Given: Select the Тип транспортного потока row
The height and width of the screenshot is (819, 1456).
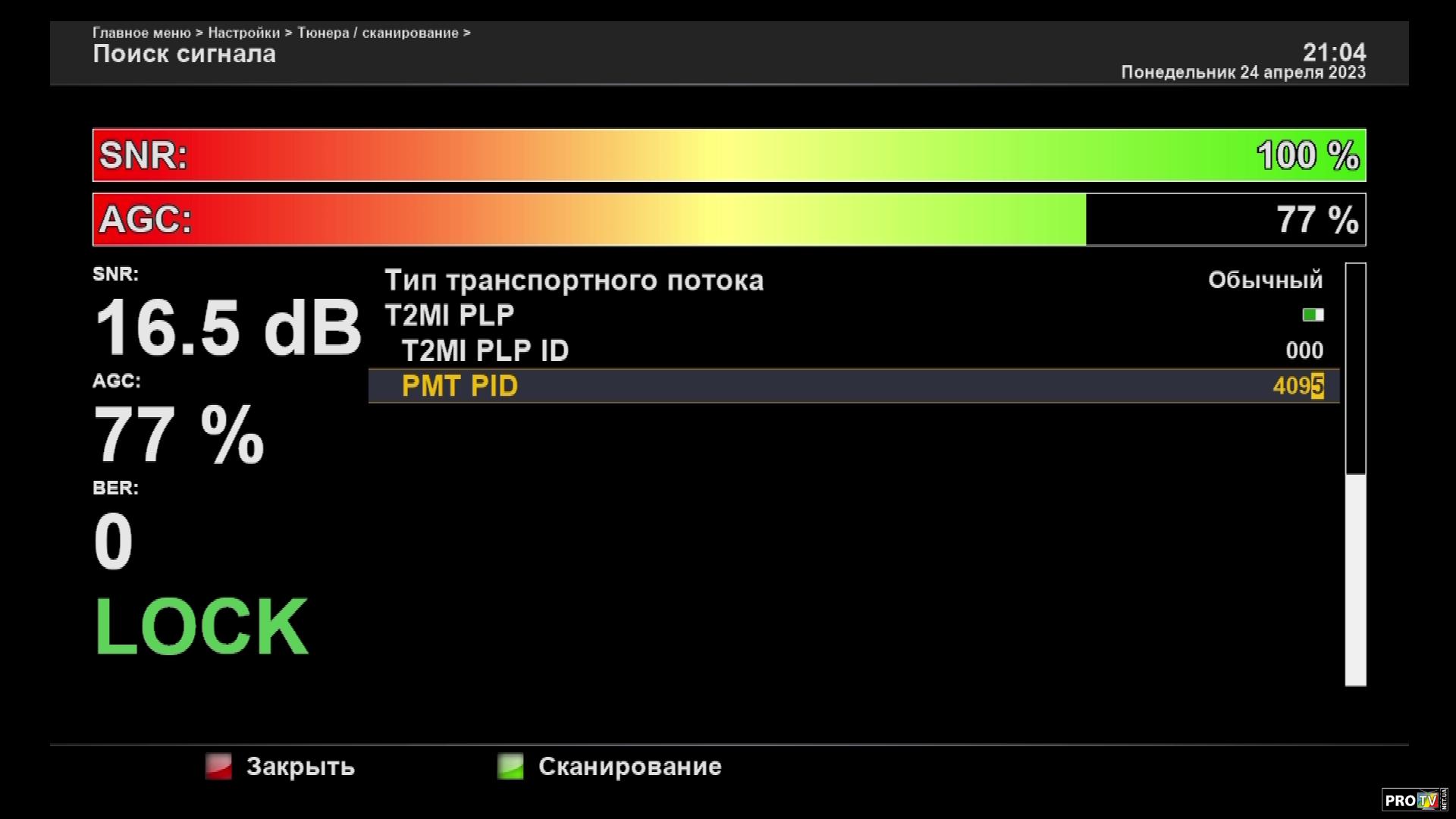Looking at the screenshot, I should [x=574, y=281].
